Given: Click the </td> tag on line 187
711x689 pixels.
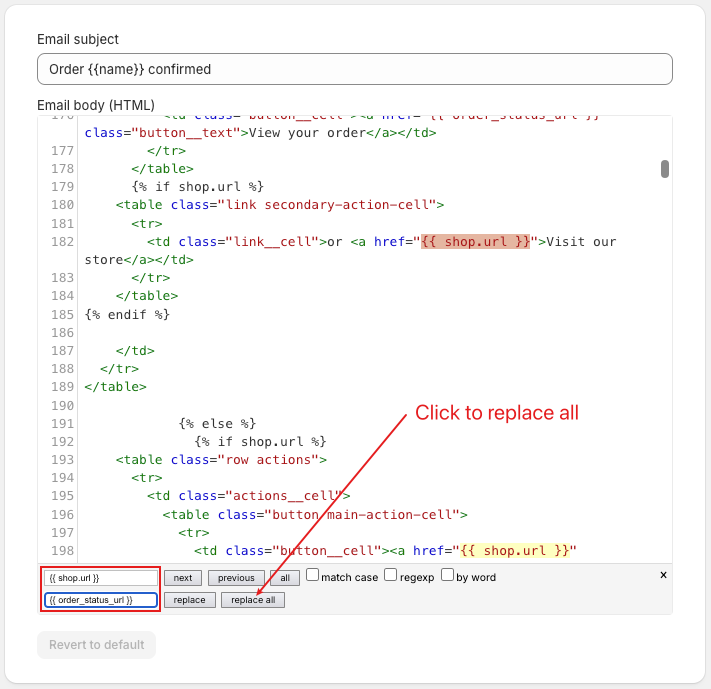Looking at the screenshot, I should [x=135, y=351].
